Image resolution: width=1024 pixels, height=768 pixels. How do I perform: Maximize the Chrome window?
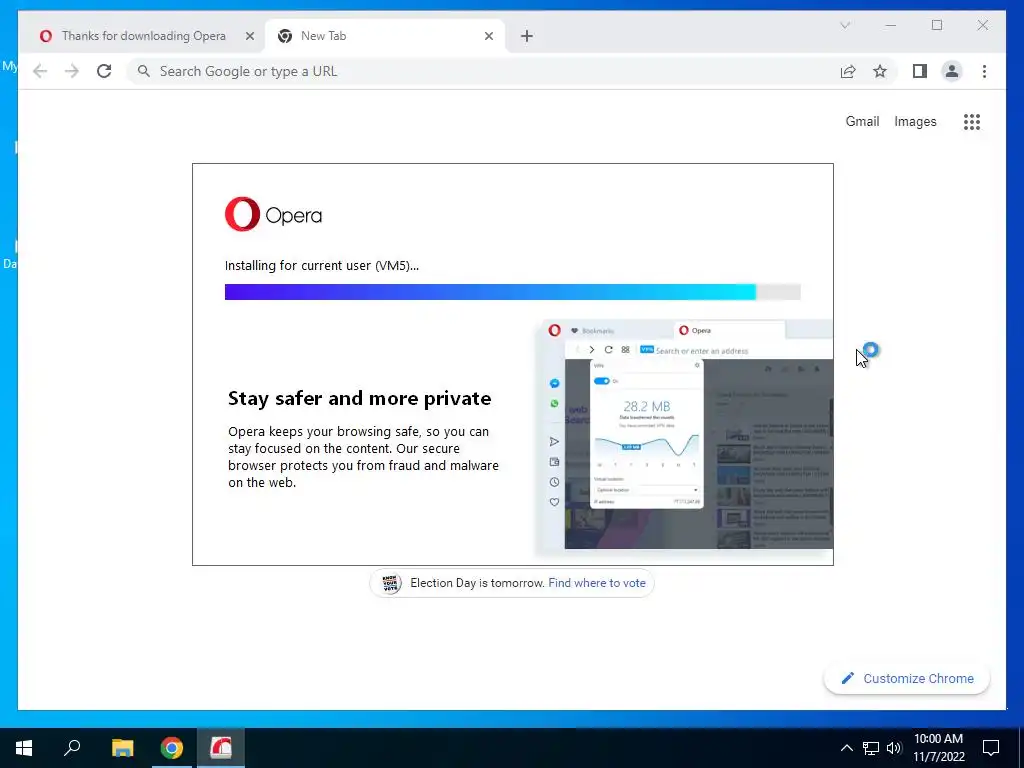[x=937, y=25]
